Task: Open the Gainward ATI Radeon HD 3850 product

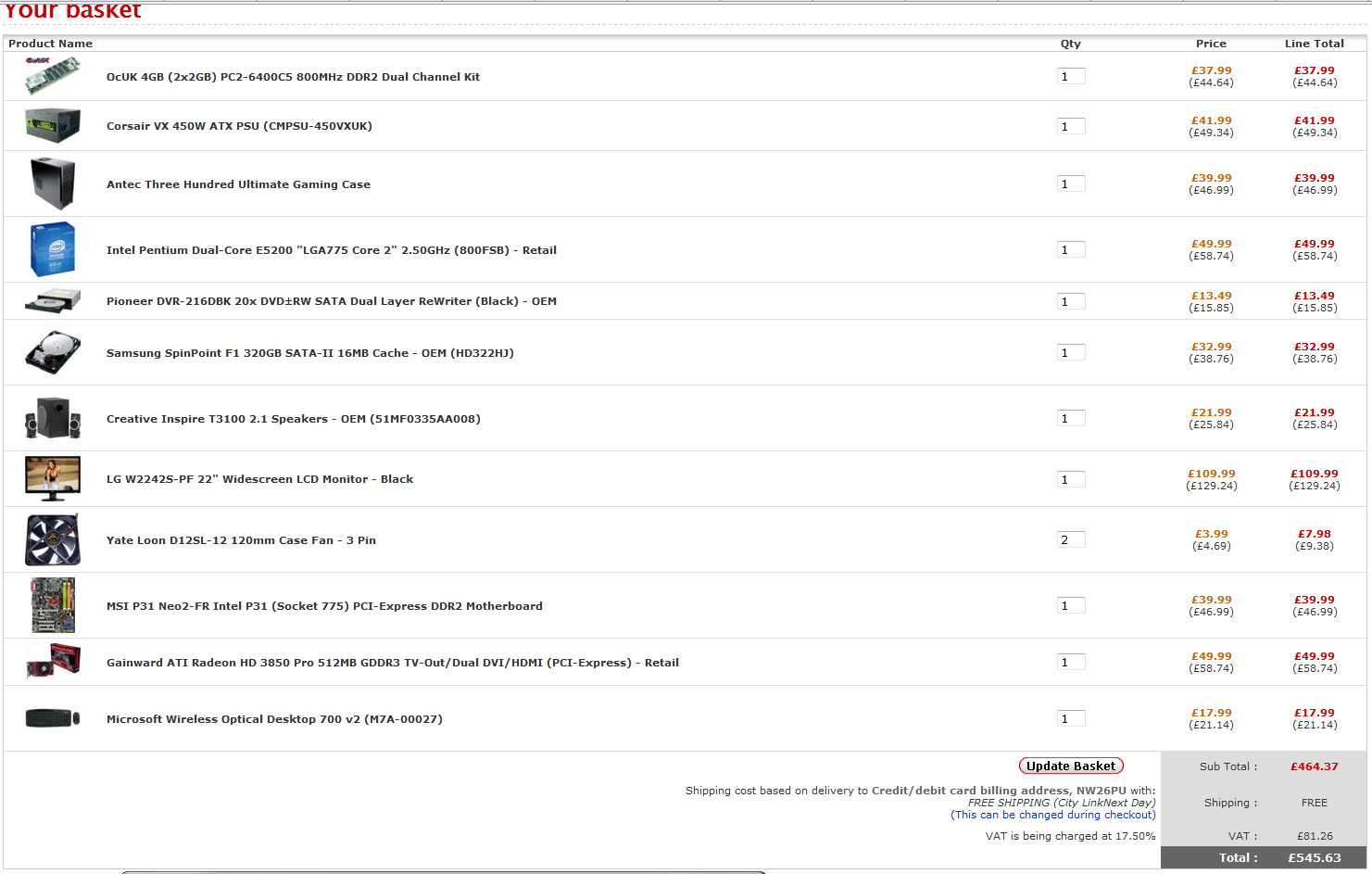Action: (x=393, y=663)
